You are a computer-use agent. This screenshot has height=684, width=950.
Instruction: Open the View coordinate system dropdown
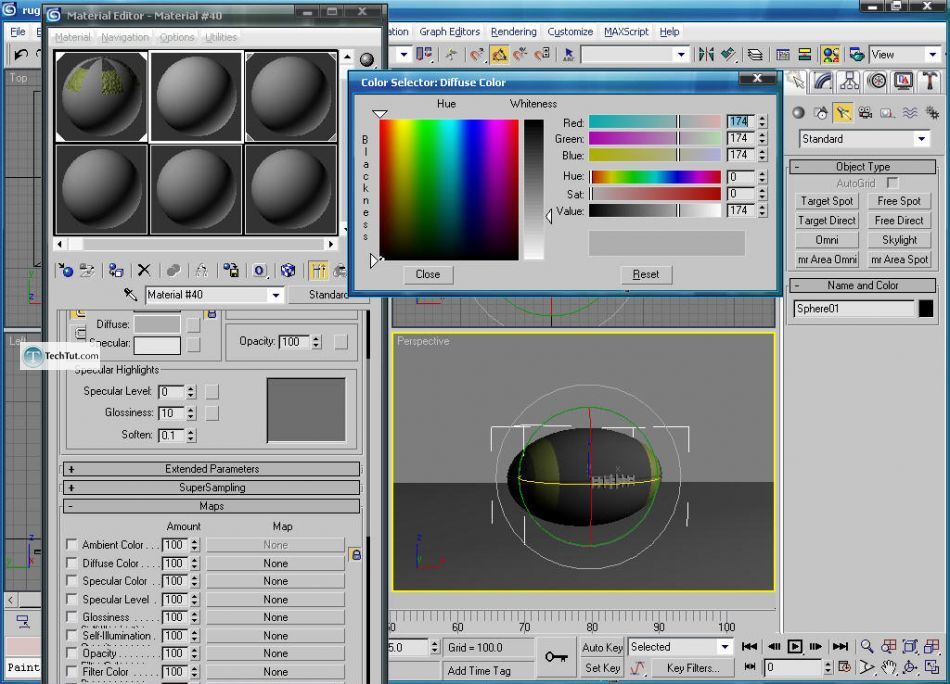click(x=932, y=55)
